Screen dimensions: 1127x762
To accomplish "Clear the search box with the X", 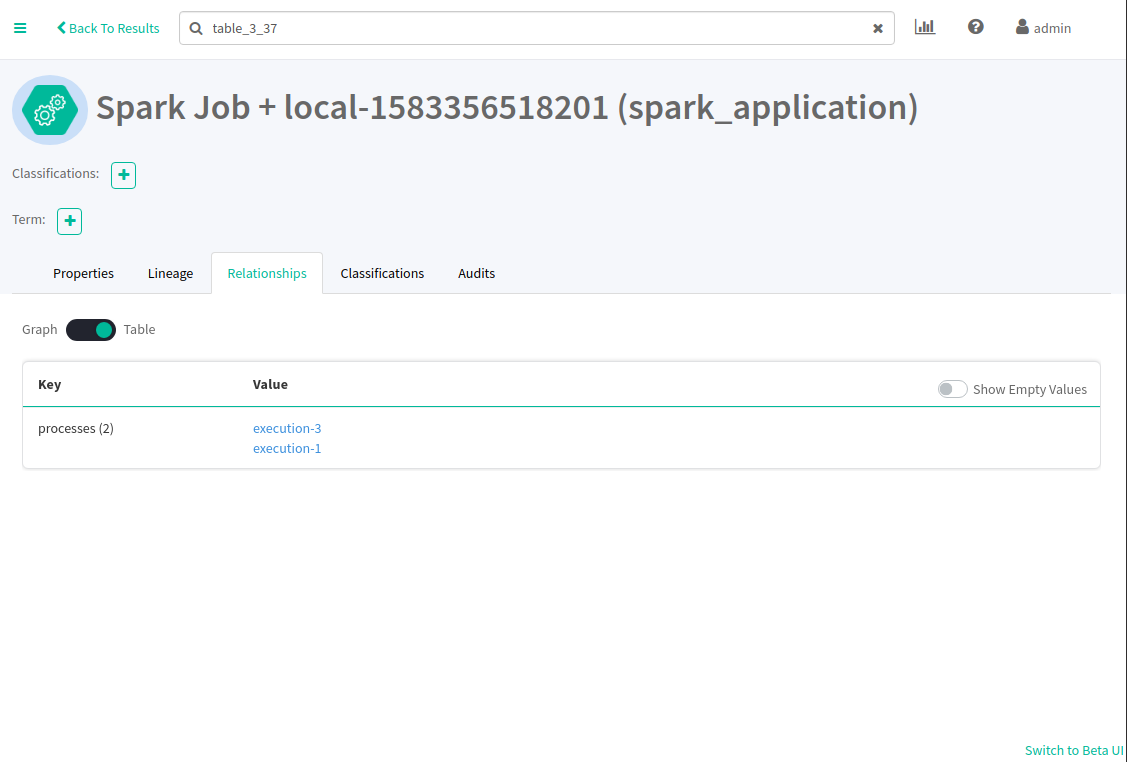I will tap(878, 28).
